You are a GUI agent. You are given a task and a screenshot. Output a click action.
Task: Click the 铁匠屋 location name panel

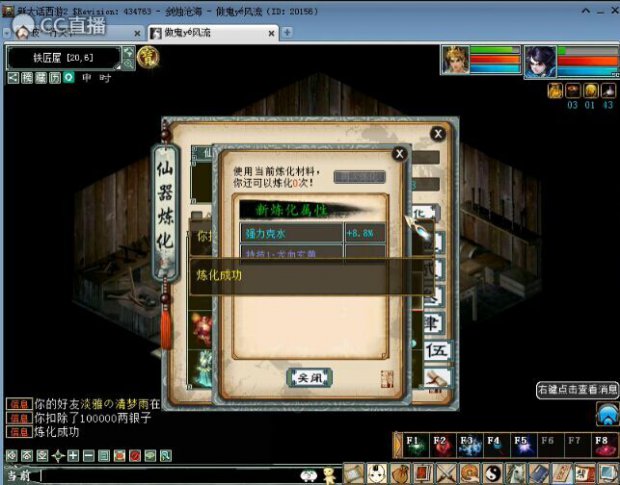[65, 59]
